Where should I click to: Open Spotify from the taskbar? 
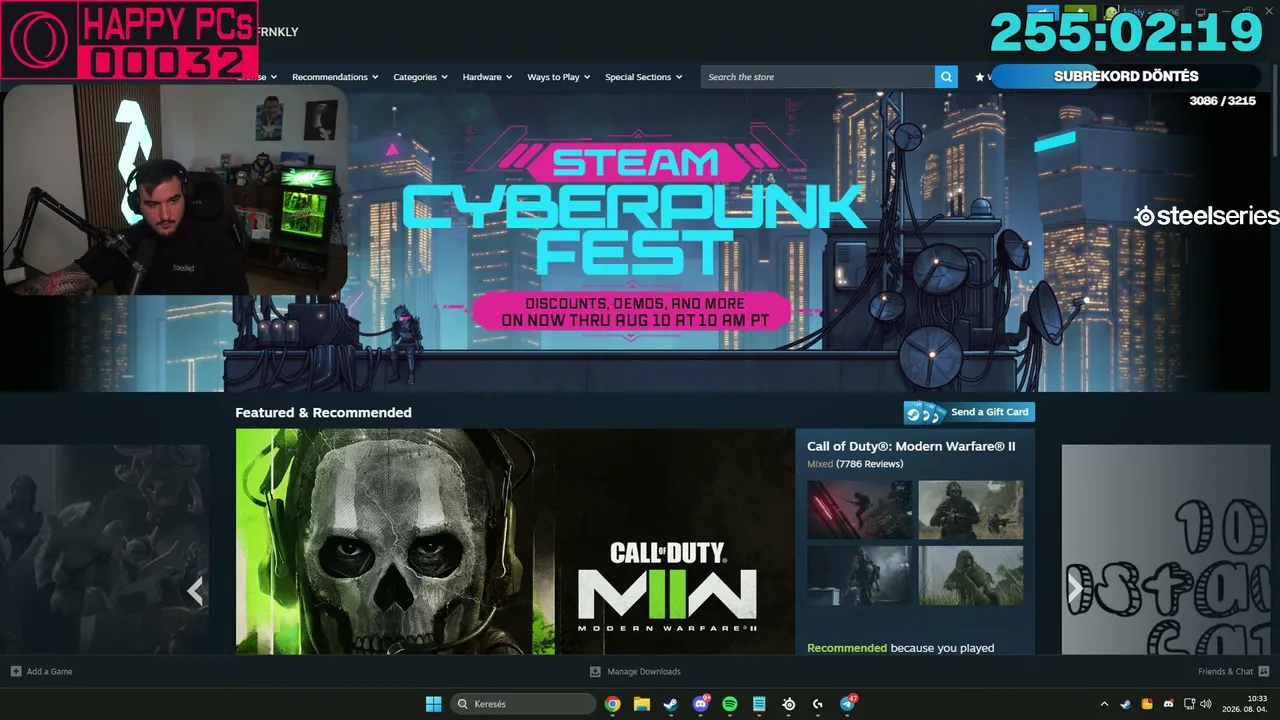[x=730, y=704]
